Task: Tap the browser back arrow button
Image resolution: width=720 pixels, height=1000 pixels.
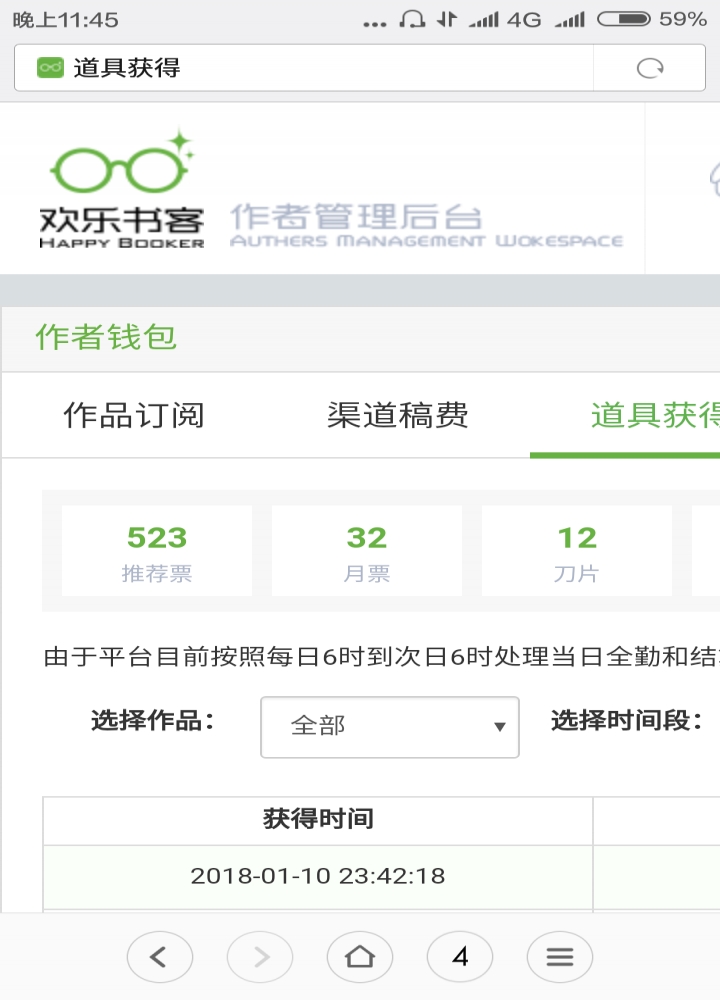Action: coord(159,957)
